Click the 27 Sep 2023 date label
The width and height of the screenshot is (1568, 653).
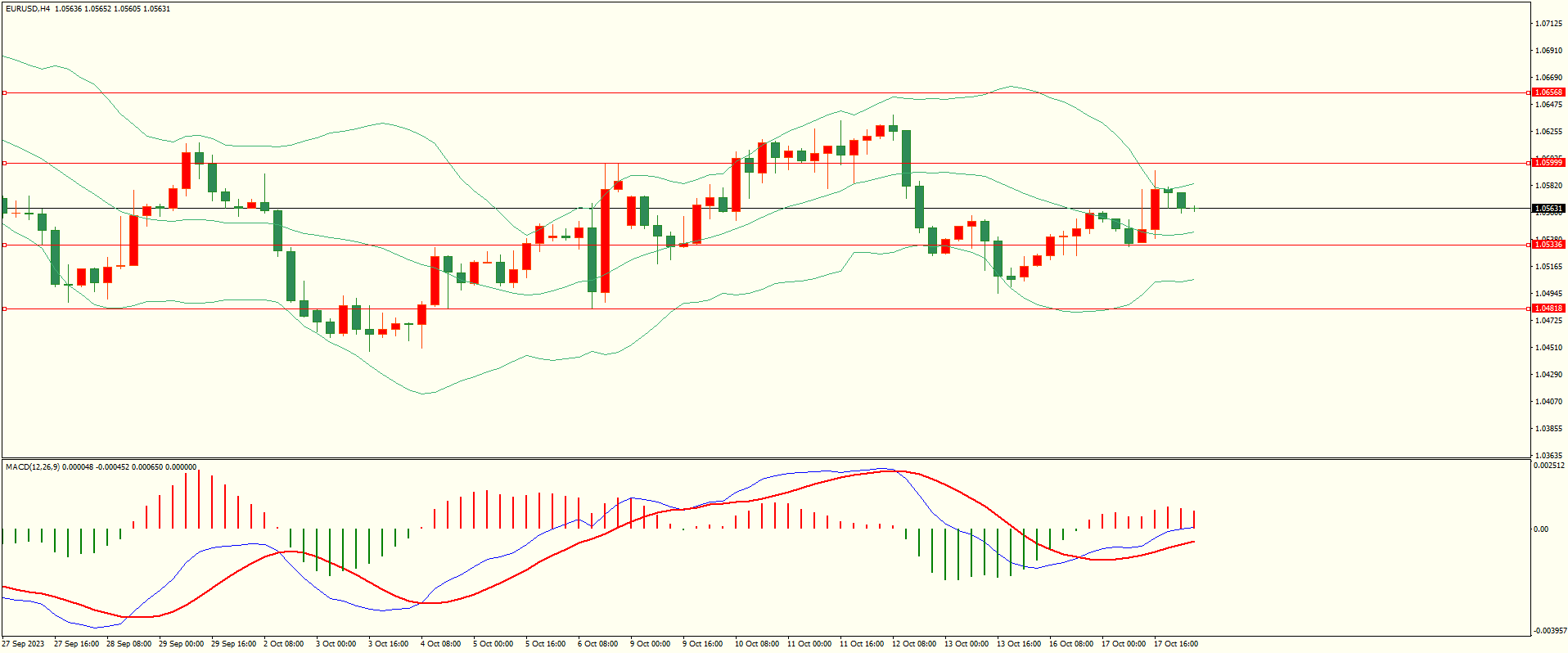click(x=23, y=644)
